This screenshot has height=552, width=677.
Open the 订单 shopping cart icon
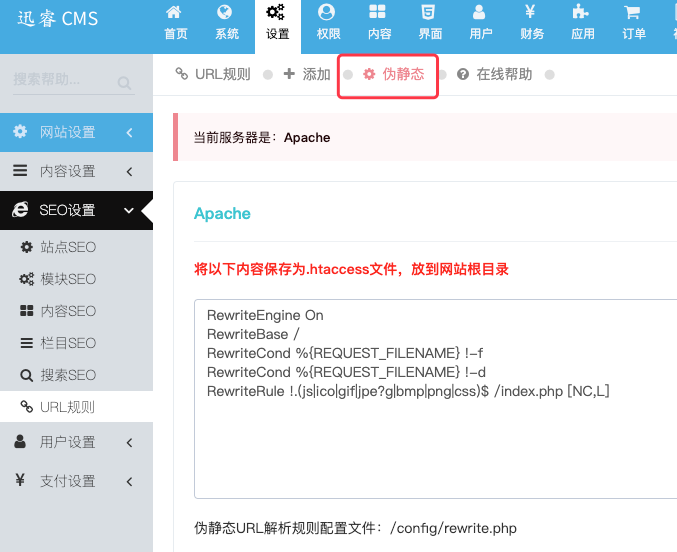click(632, 12)
